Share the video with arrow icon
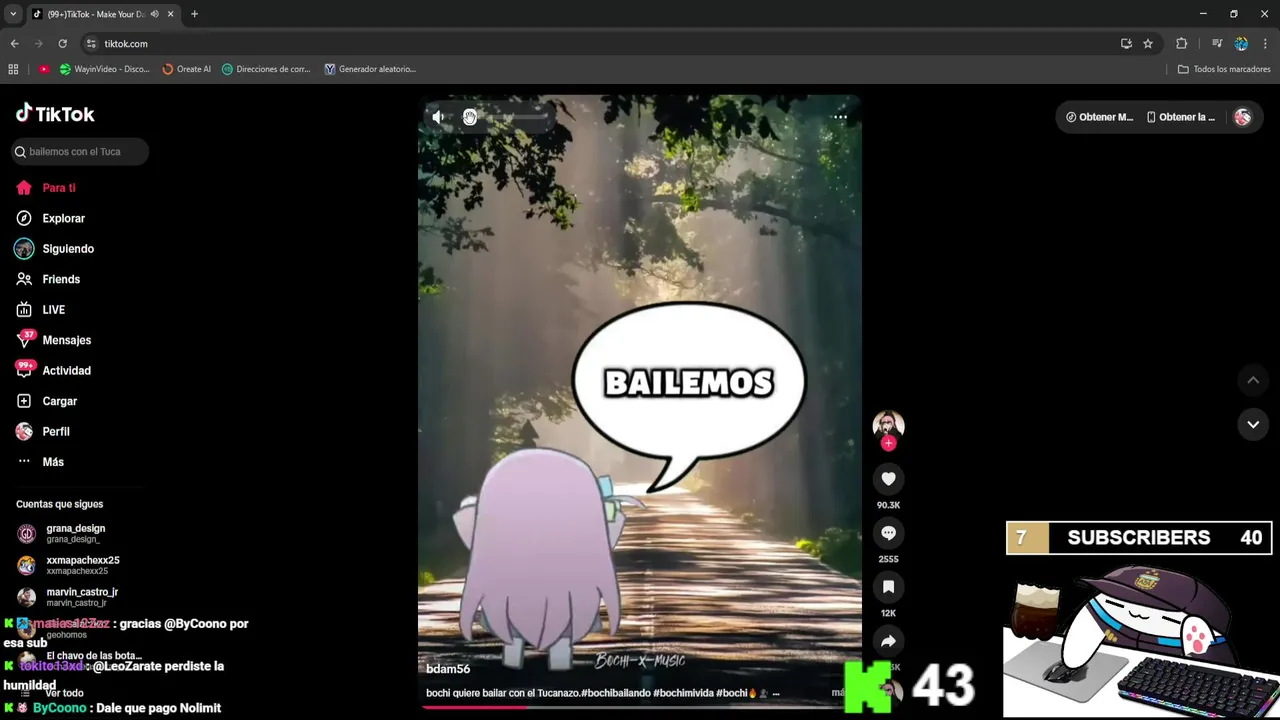The image size is (1280, 720). click(888, 641)
